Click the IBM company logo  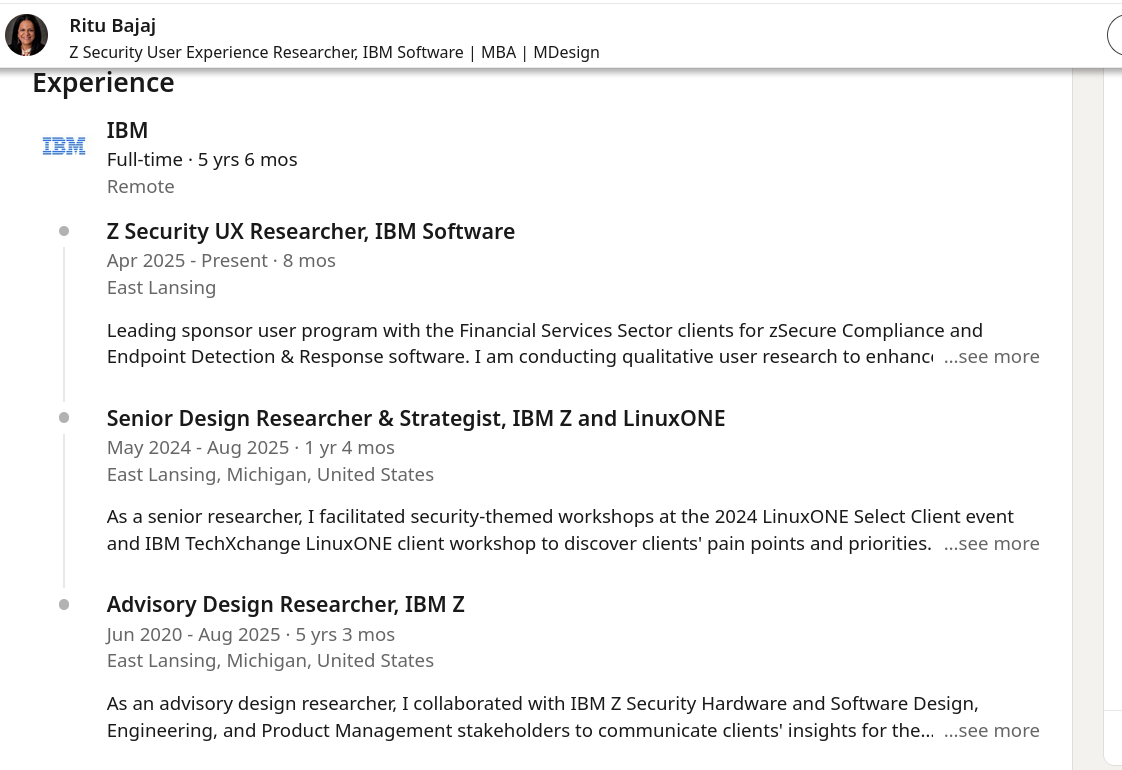63,145
